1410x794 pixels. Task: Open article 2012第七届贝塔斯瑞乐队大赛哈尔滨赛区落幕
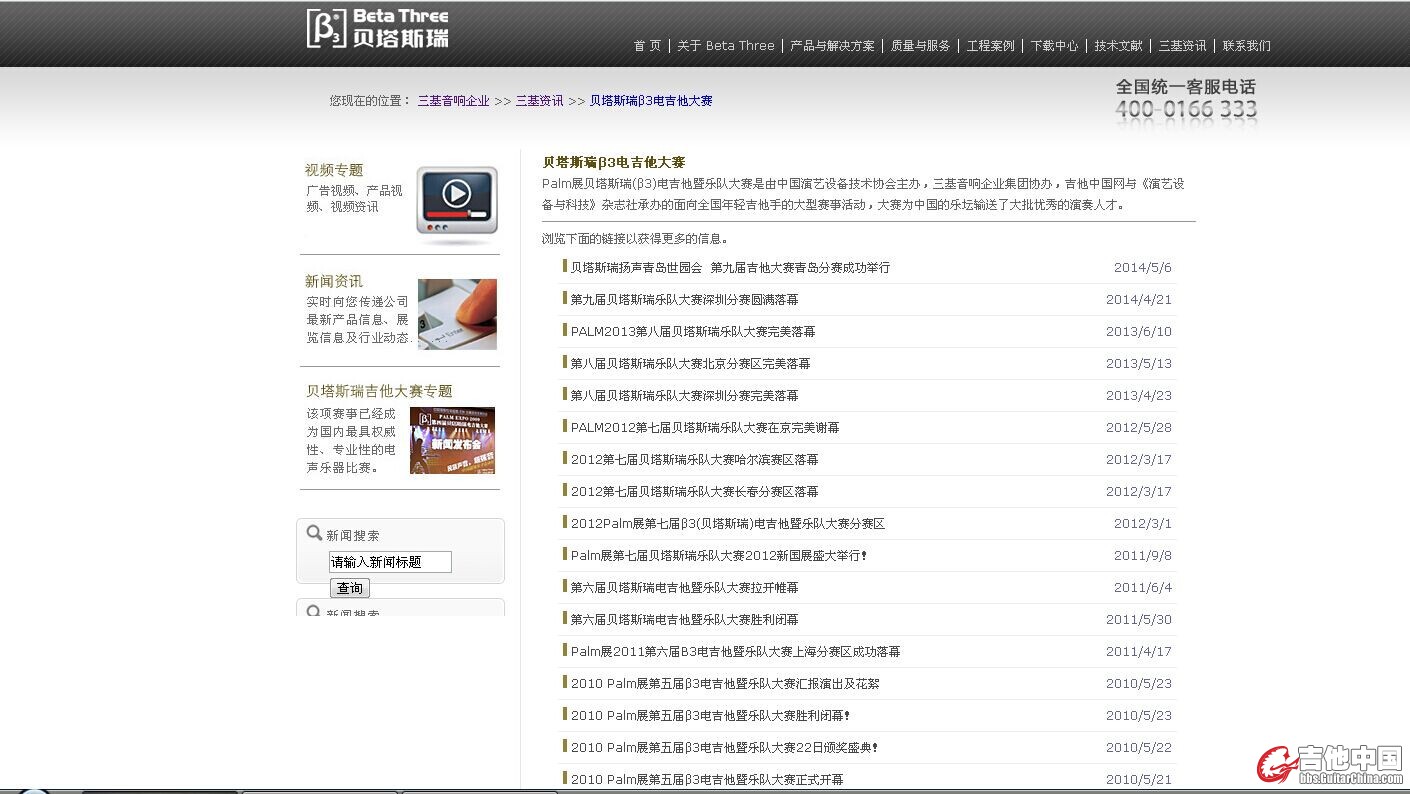(695, 460)
